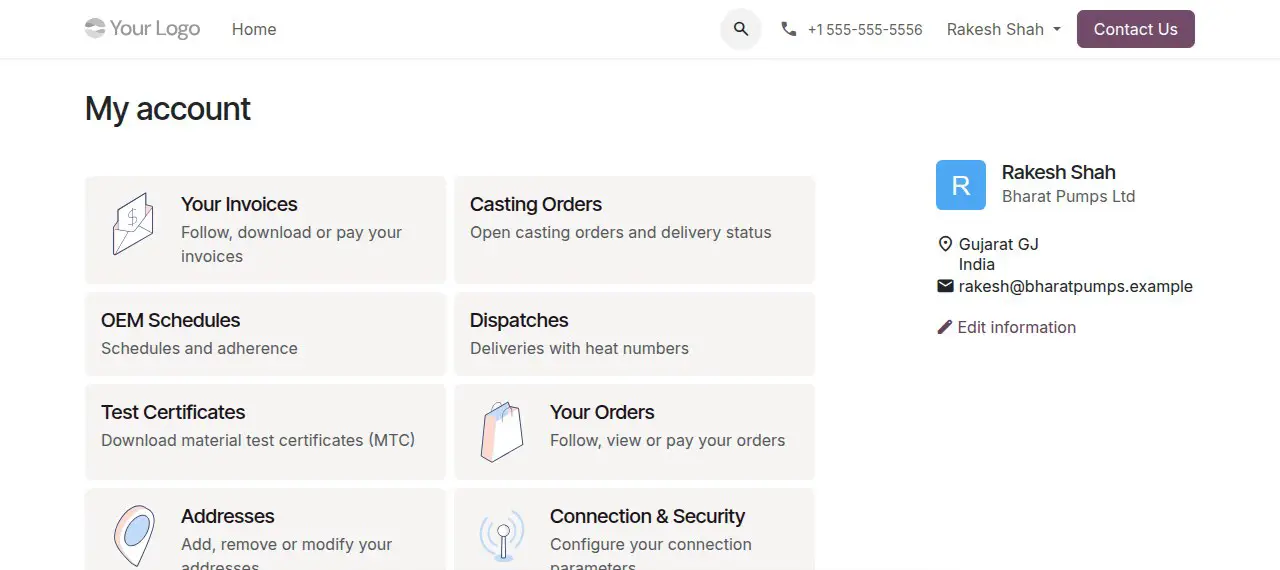Open the OEM Schedules card

pyautogui.click(x=266, y=334)
